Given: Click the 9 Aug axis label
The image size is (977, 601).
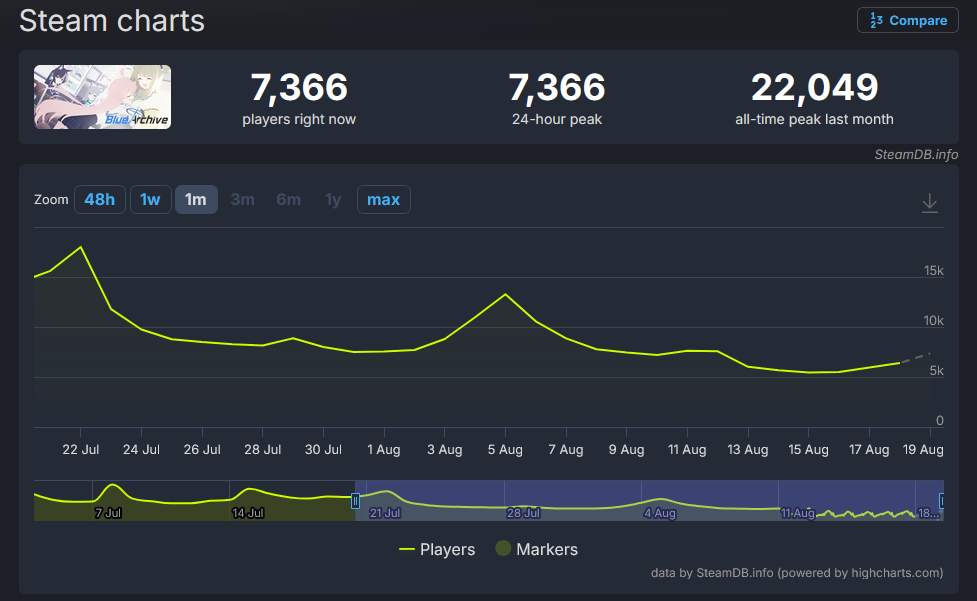Looking at the screenshot, I should pyautogui.click(x=626, y=450).
